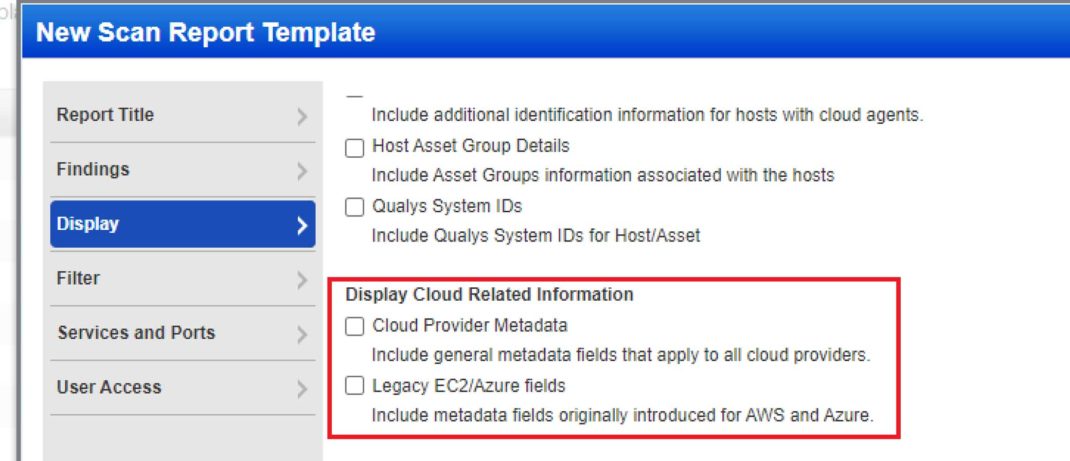Switch to the Findings section

coord(183,170)
